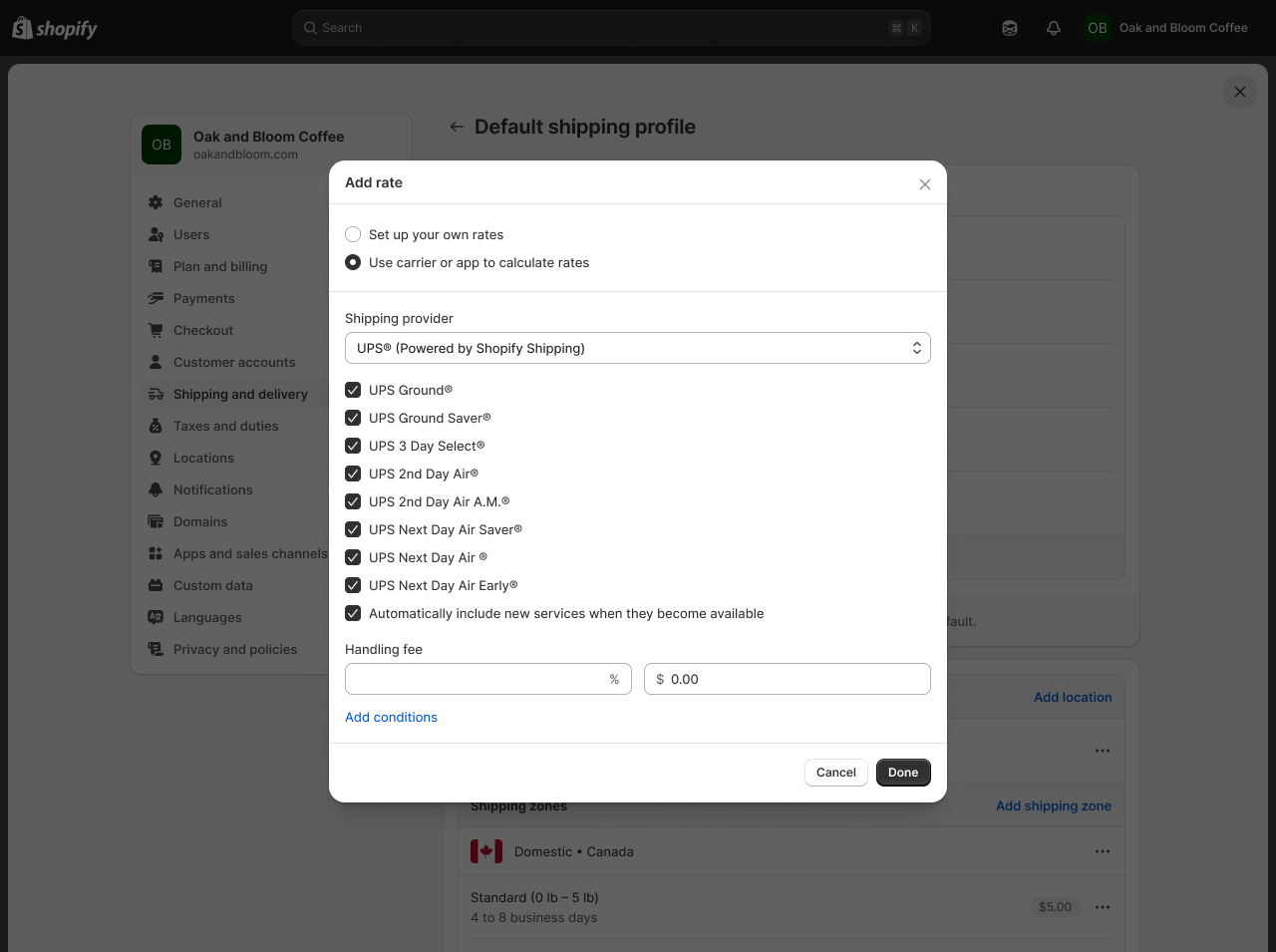The image size is (1276, 952).
Task: Click the back arrow beside Default shipping profile
Action: click(x=457, y=127)
